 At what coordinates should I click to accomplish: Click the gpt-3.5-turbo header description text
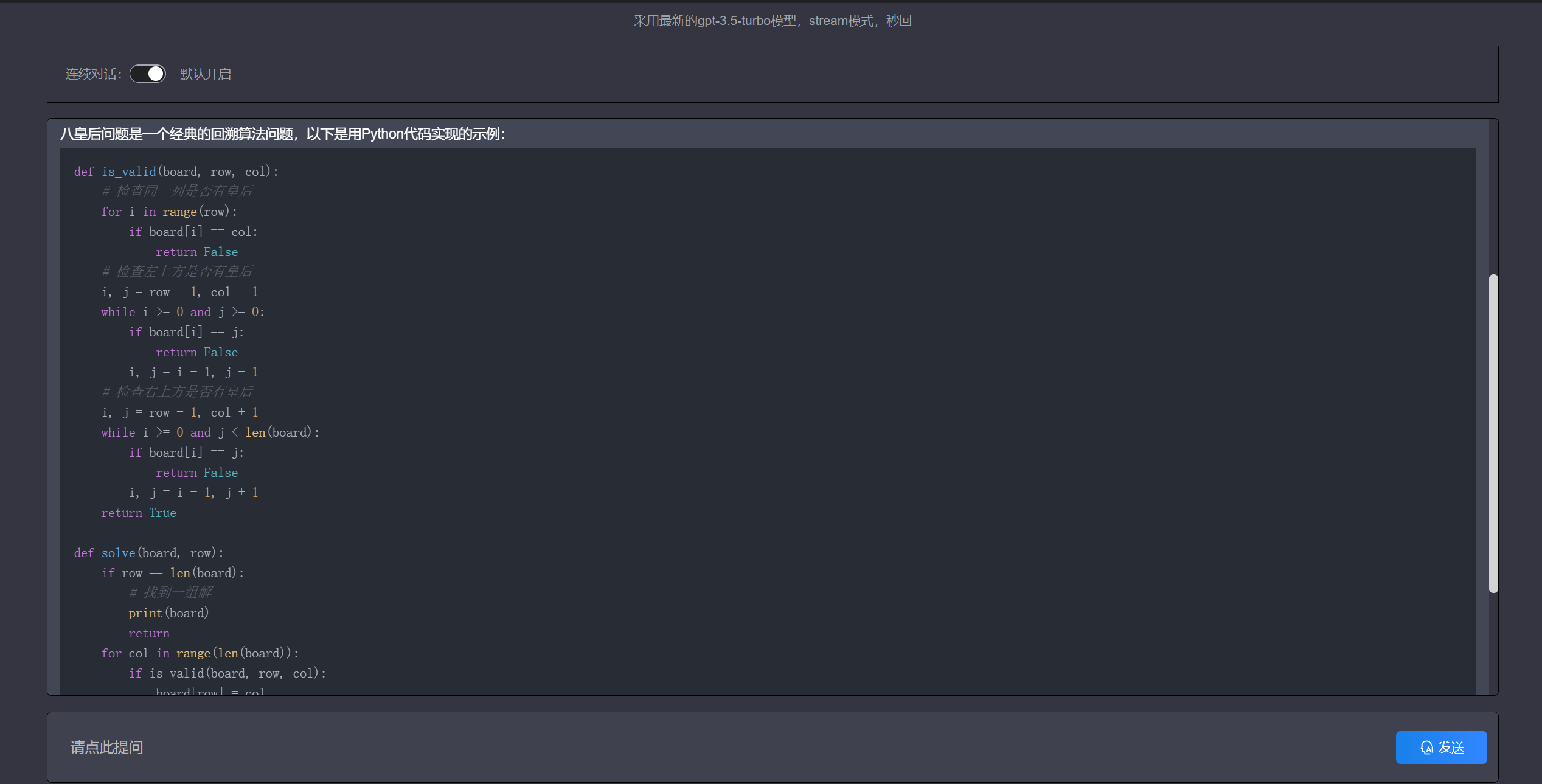771,20
